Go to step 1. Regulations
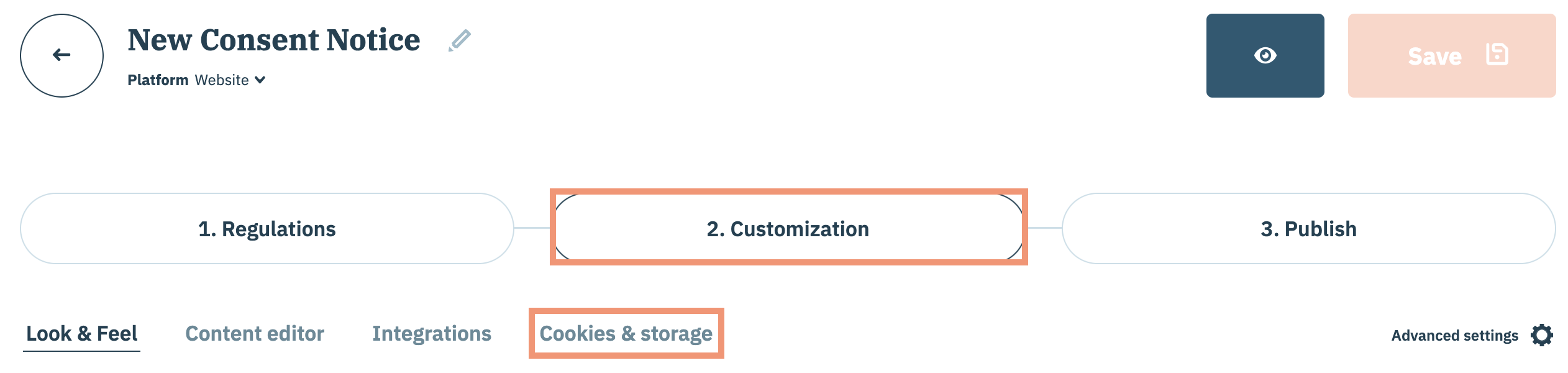The width and height of the screenshot is (1568, 373). coord(267,229)
